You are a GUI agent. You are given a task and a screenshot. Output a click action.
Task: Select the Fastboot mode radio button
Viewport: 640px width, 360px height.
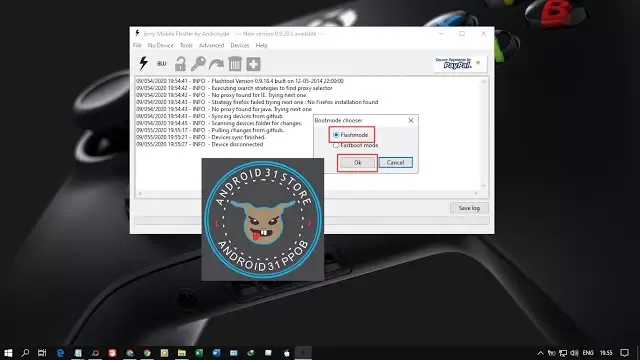pos(336,145)
